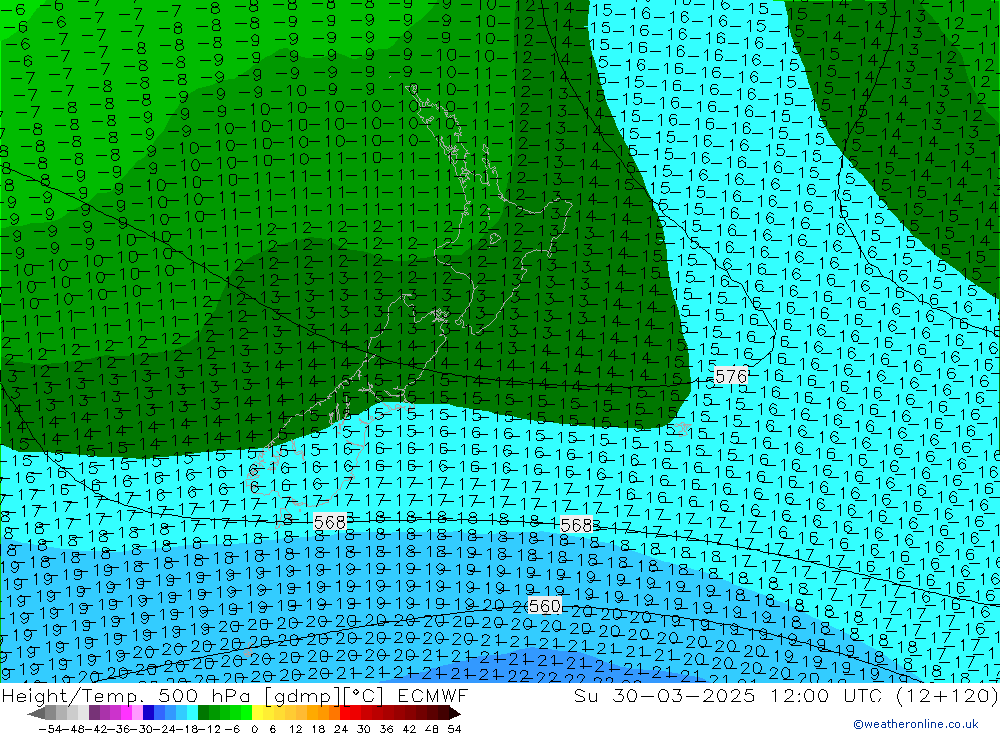Click the right 568 contour label

[576, 525]
